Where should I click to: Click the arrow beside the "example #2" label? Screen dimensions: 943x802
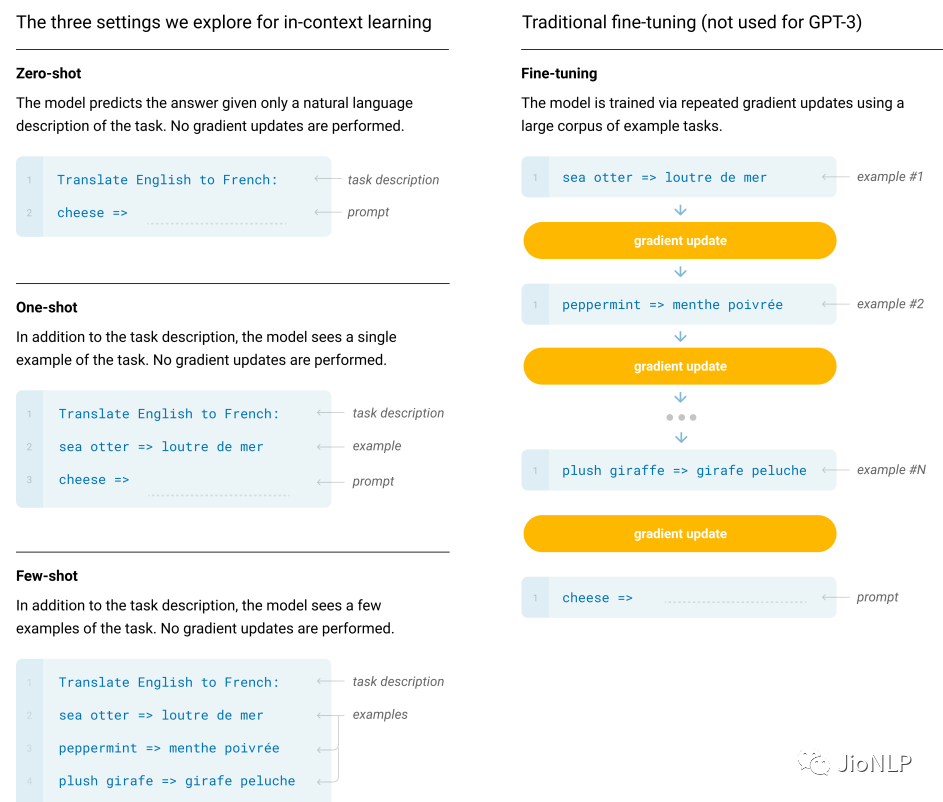(x=834, y=304)
